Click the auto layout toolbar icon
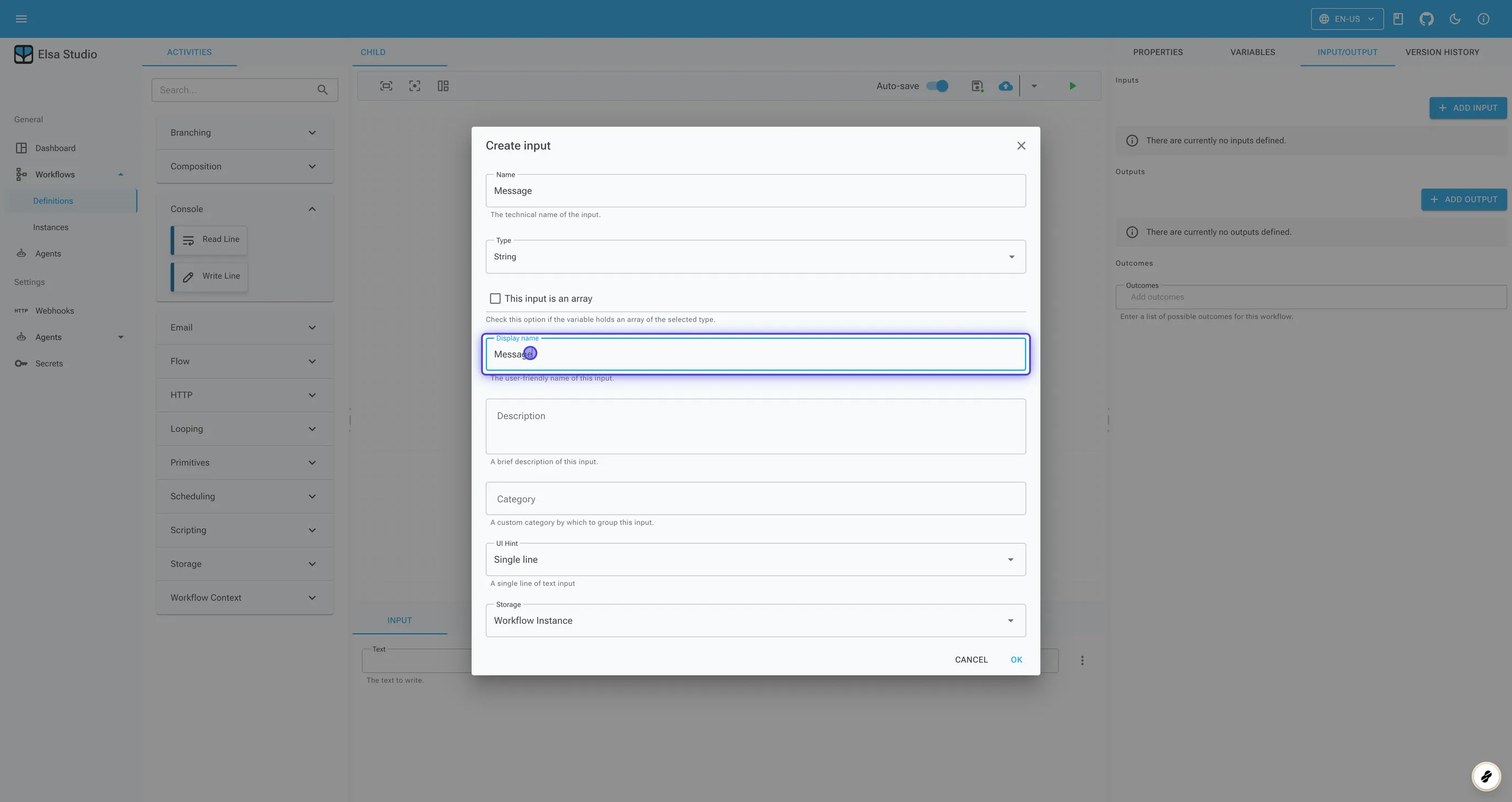This screenshot has width=1512, height=802. pos(443,86)
